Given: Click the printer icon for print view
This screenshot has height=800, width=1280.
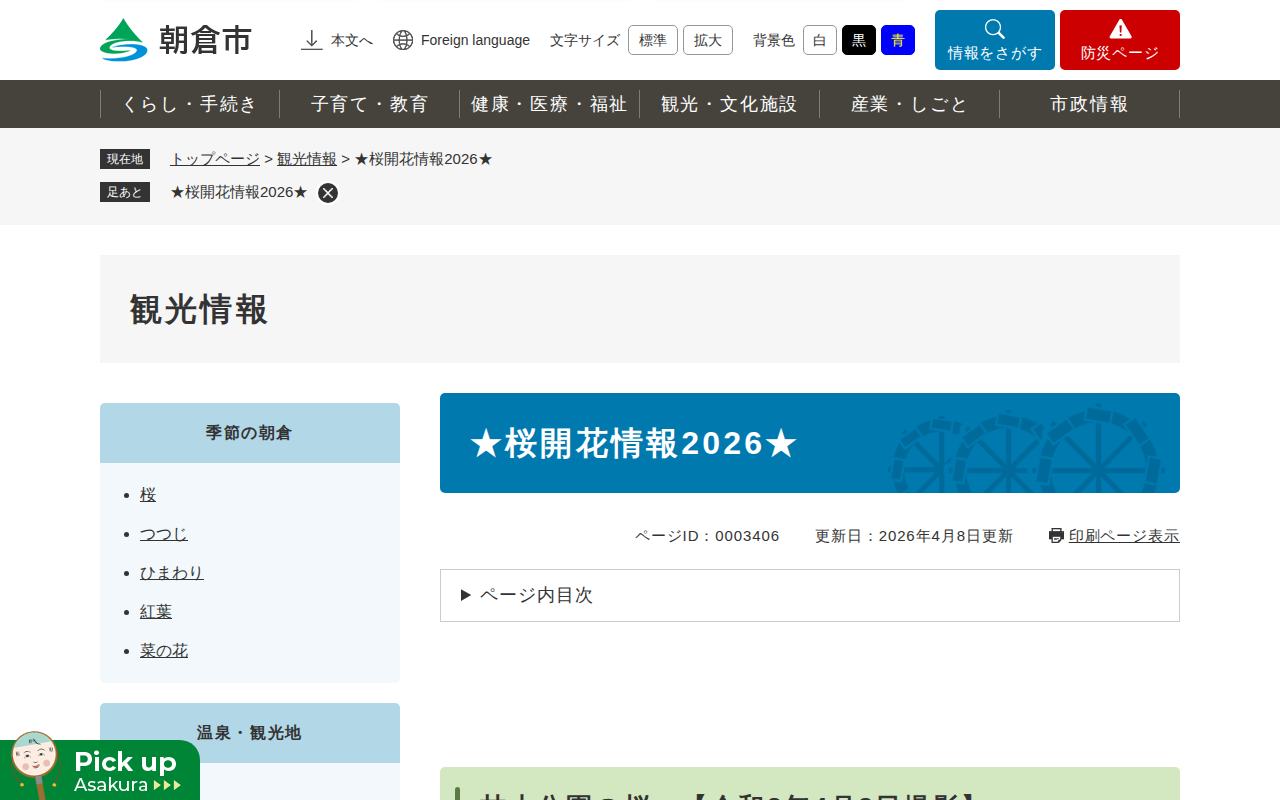Looking at the screenshot, I should pyautogui.click(x=1056, y=536).
